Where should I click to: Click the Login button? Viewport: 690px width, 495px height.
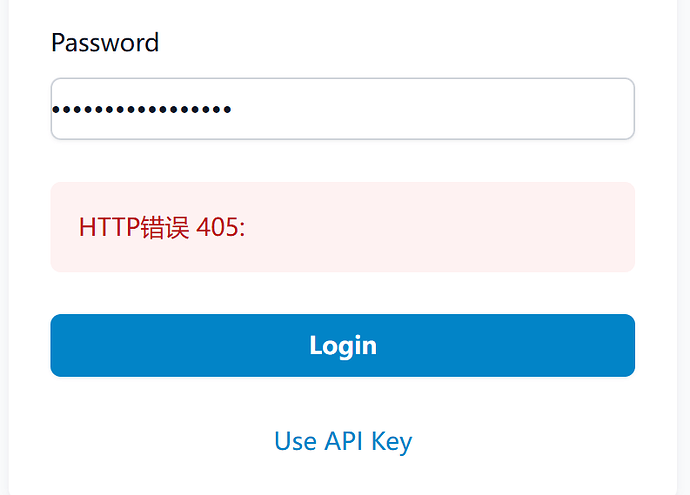click(x=342, y=345)
